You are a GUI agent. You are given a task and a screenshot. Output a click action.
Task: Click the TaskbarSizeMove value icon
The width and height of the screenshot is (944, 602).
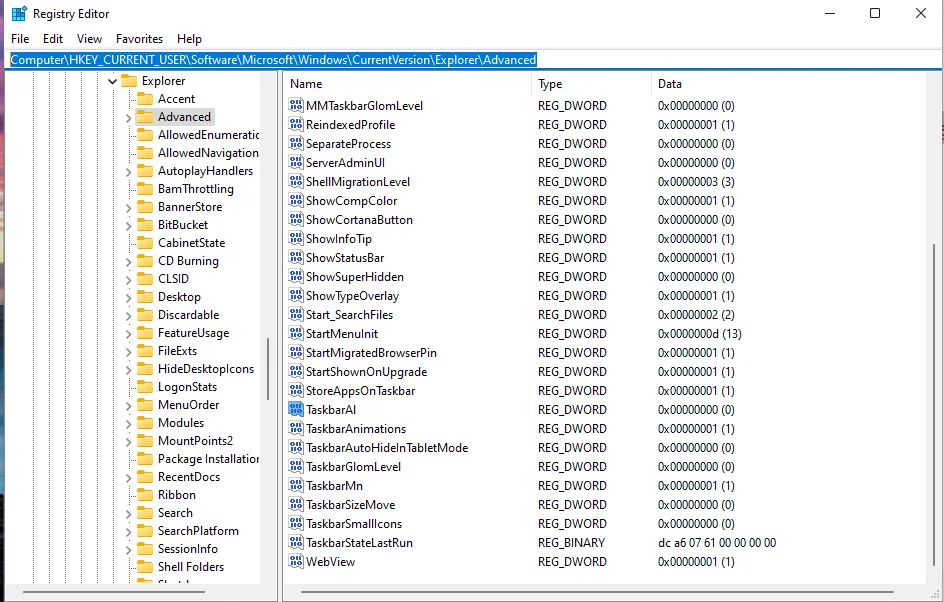(296, 504)
